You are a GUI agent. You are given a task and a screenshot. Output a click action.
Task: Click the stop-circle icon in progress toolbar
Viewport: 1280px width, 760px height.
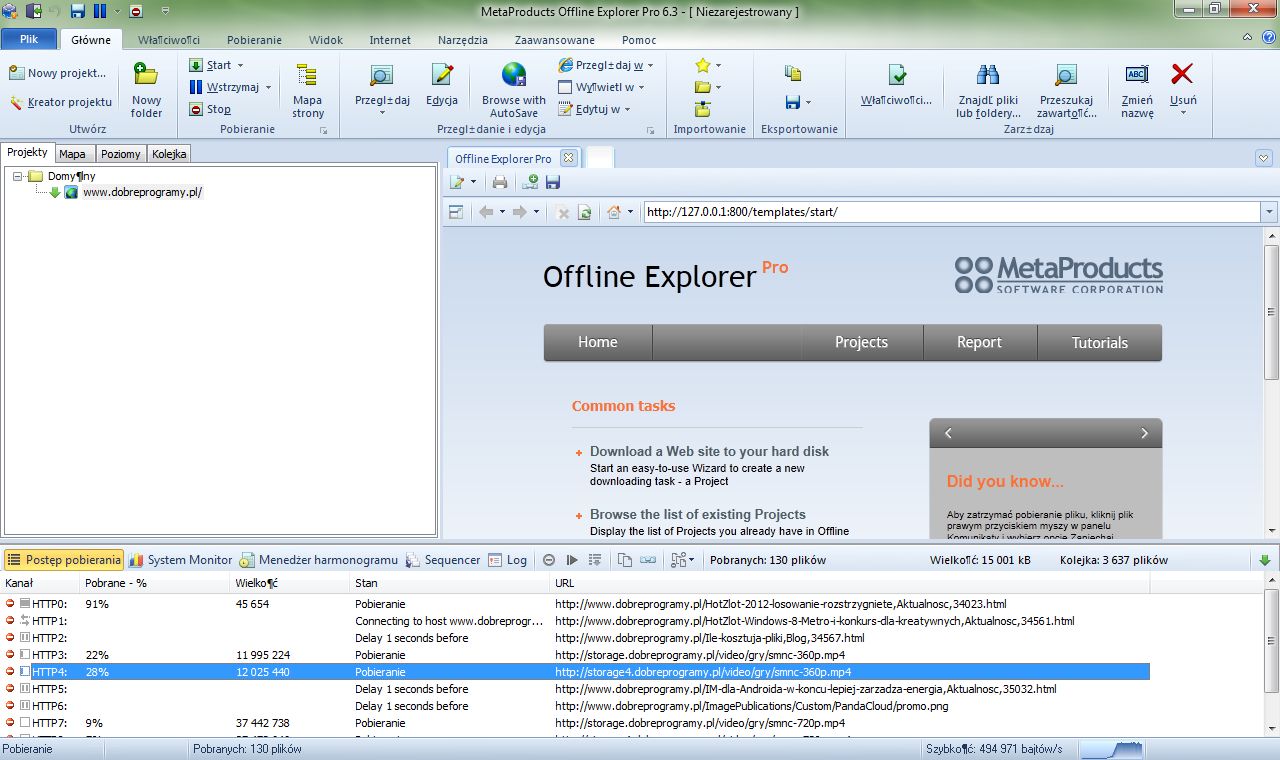[x=549, y=560]
